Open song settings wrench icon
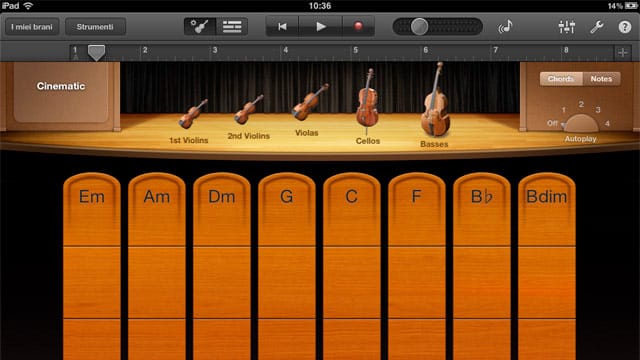Viewport: 640px width, 360px height. pos(597,27)
